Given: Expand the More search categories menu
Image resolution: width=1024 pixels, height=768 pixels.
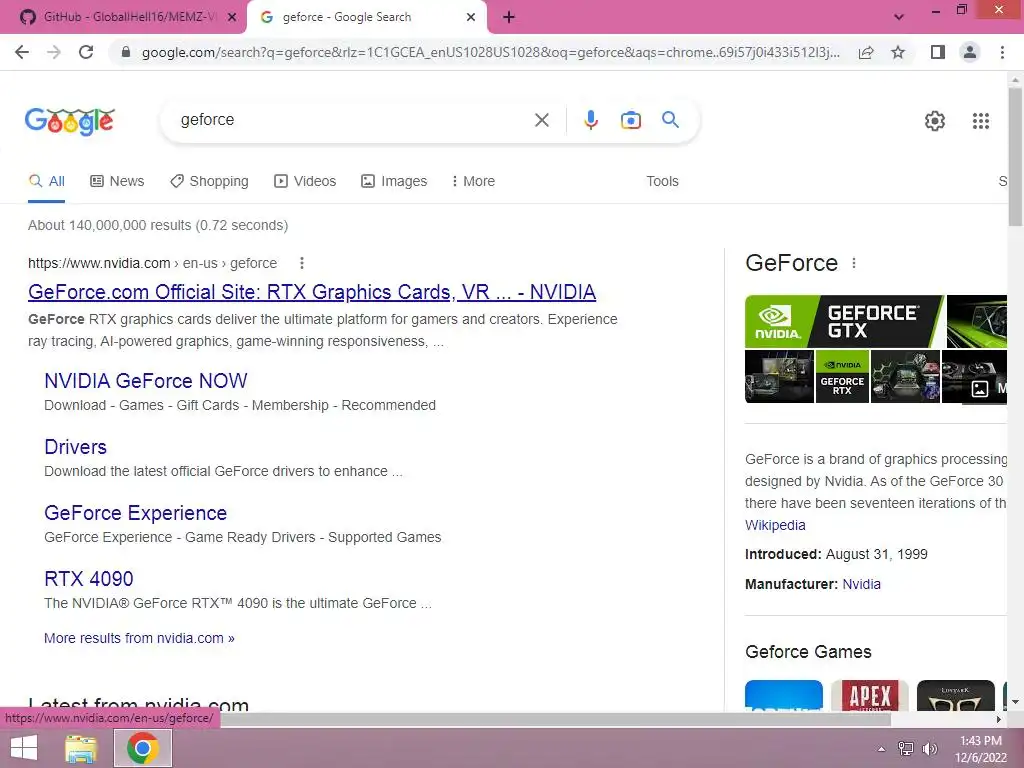Looking at the screenshot, I should pos(473,182).
